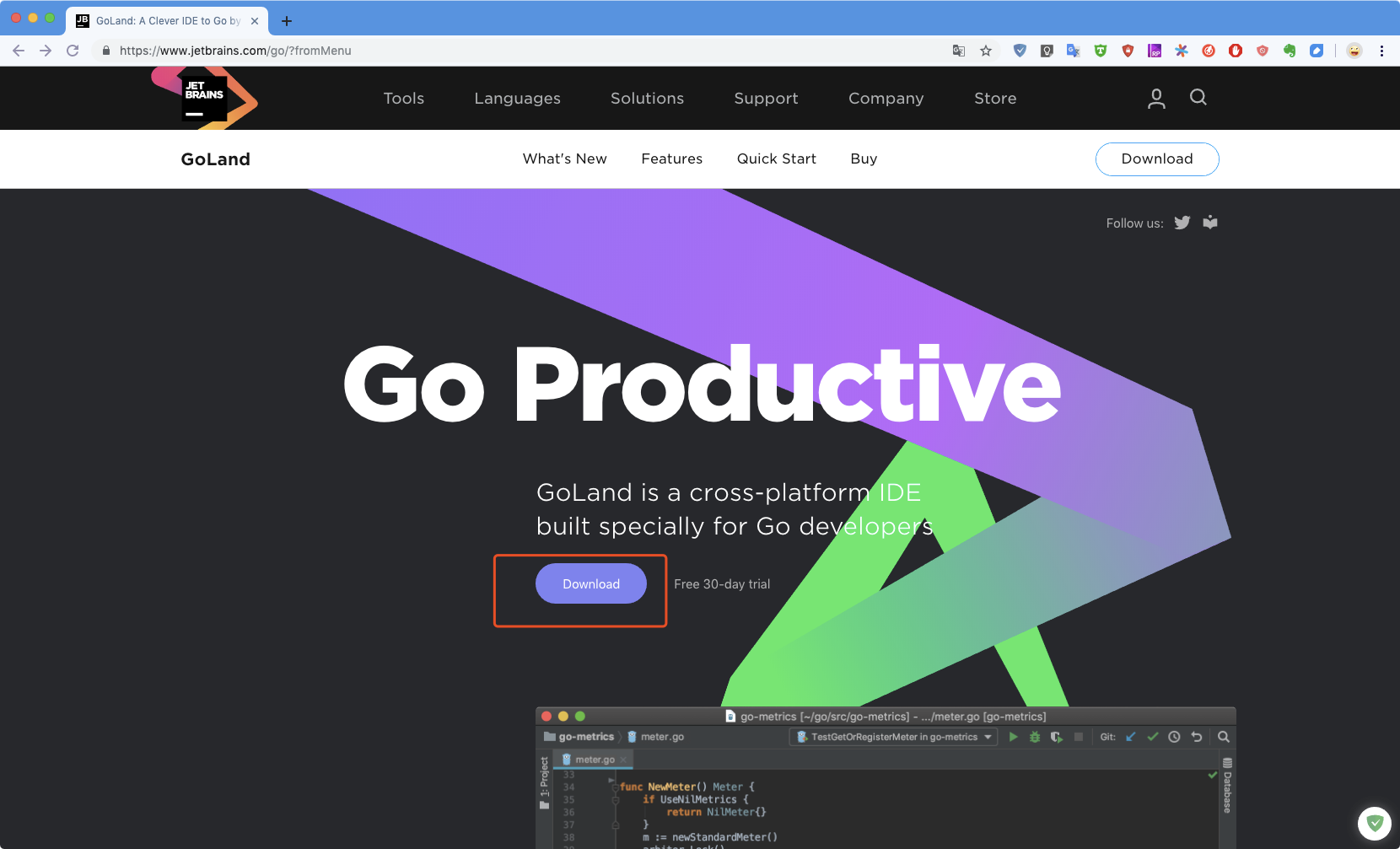The height and width of the screenshot is (849, 1400).
Task: Open site search with the magnifier icon
Action: point(1198,98)
